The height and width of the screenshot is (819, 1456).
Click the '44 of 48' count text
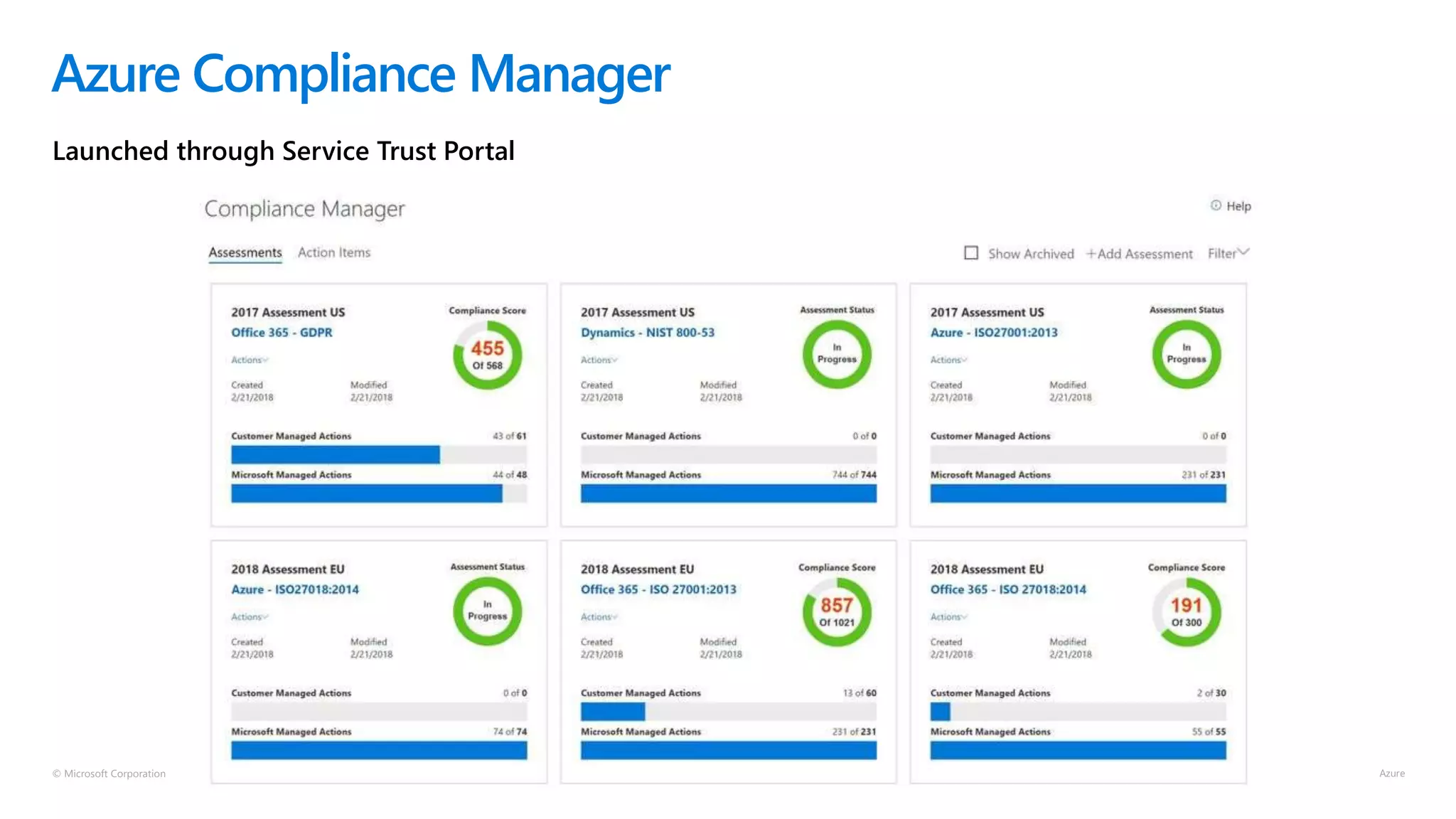click(x=510, y=474)
